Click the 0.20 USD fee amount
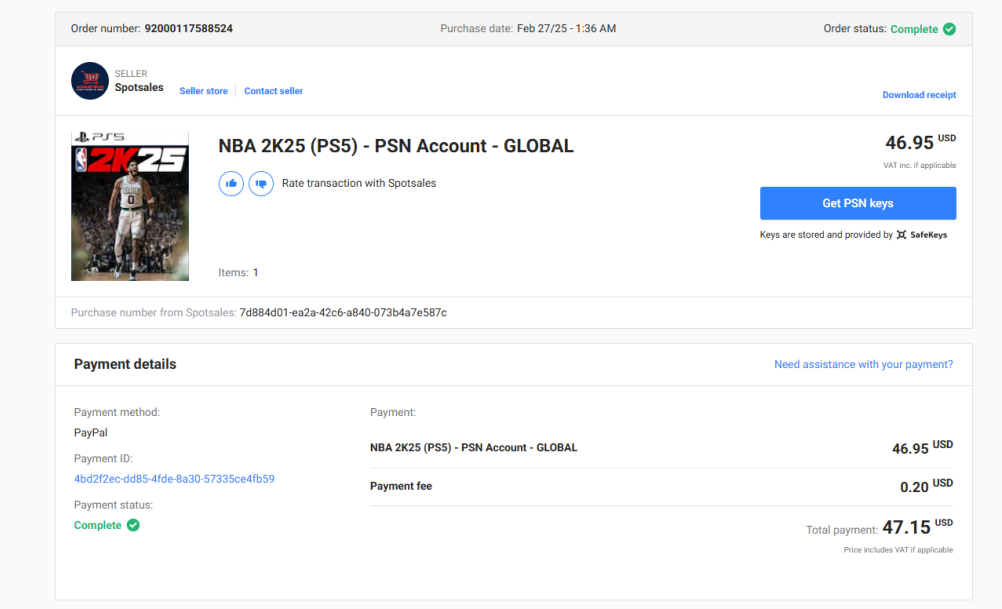 point(926,486)
